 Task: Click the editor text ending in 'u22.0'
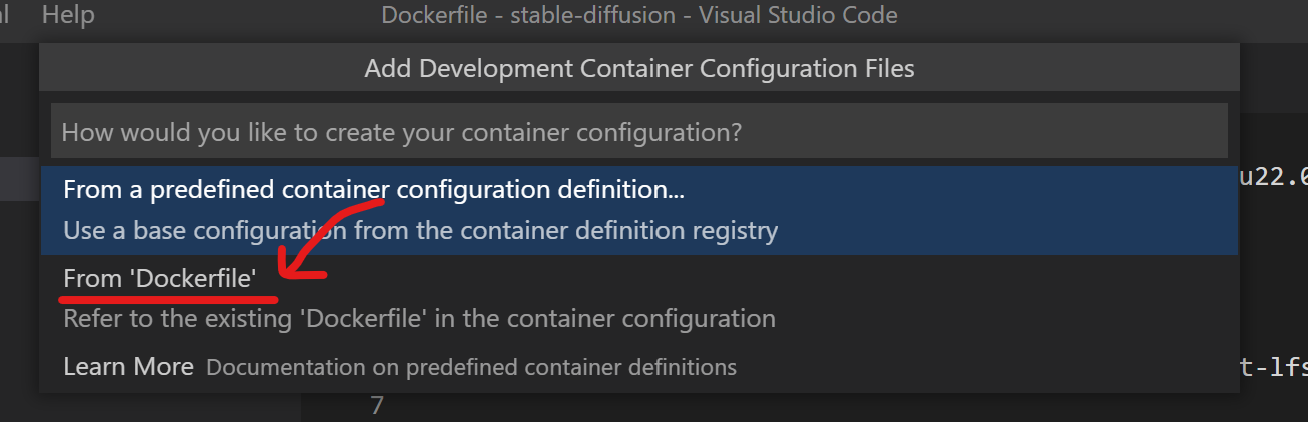click(1274, 178)
